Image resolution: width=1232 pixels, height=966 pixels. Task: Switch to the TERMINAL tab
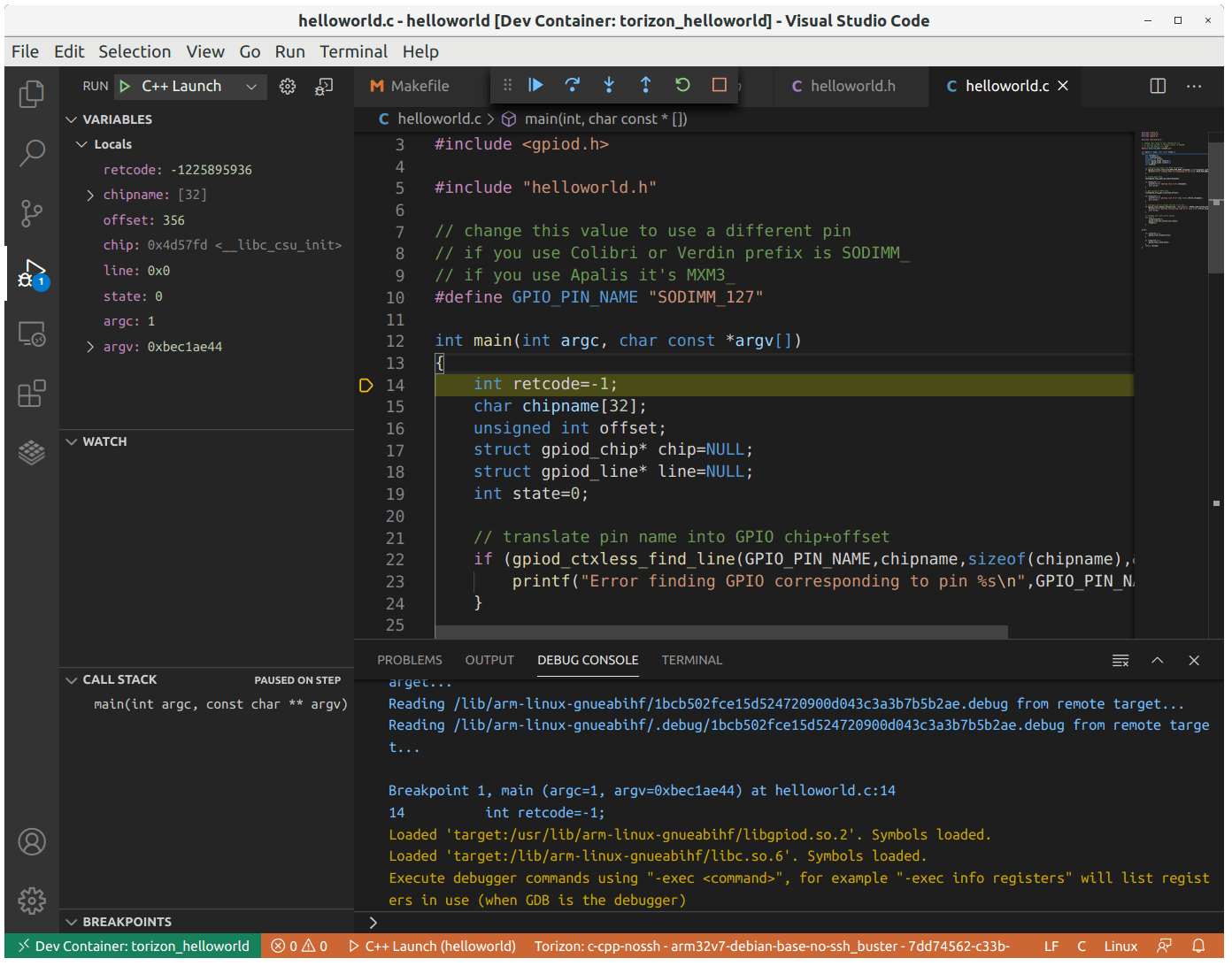point(691,660)
